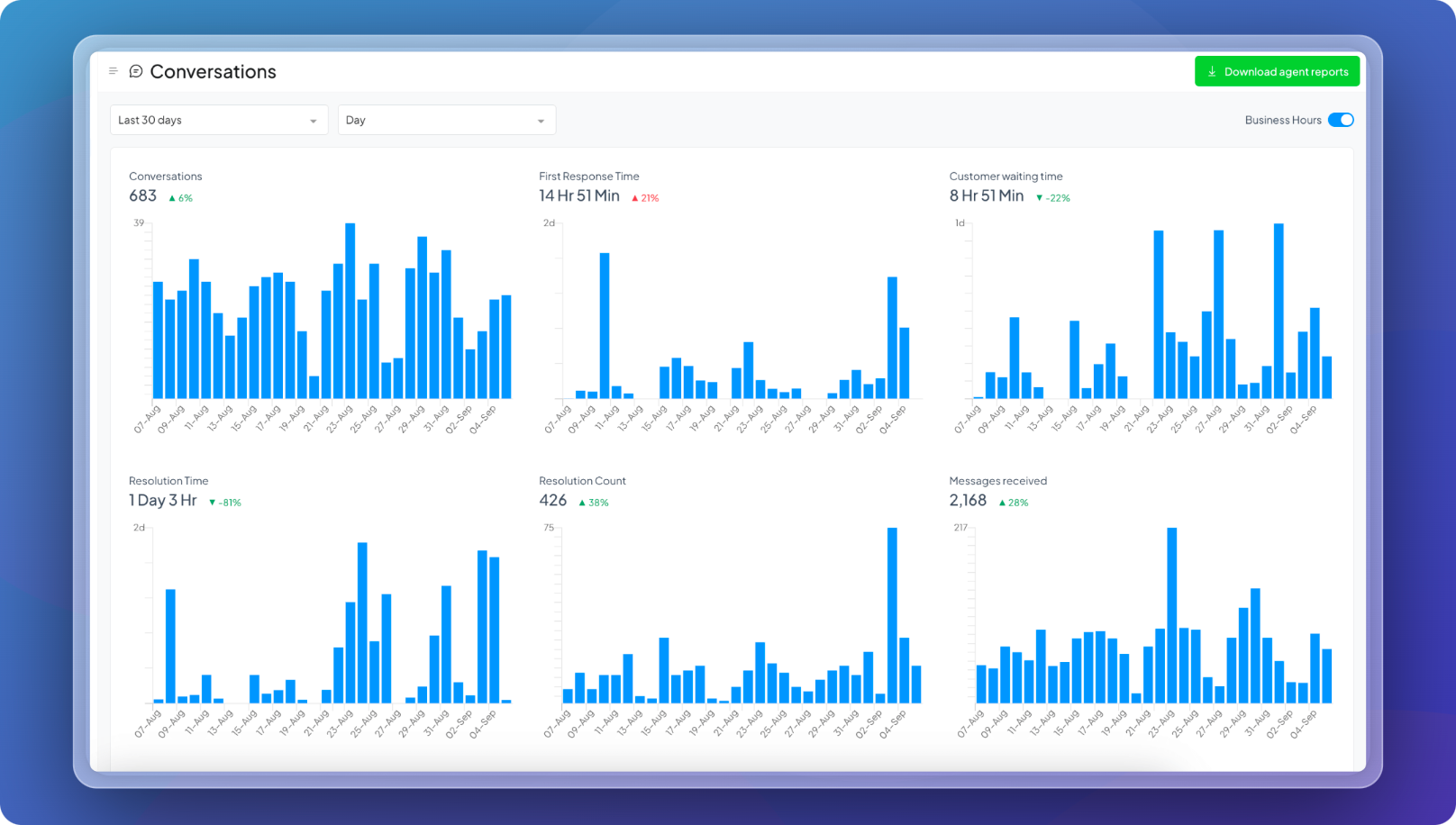Select the Messages received chart title
The width and height of the screenshot is (1456, 825).
(x=997, y=481)
